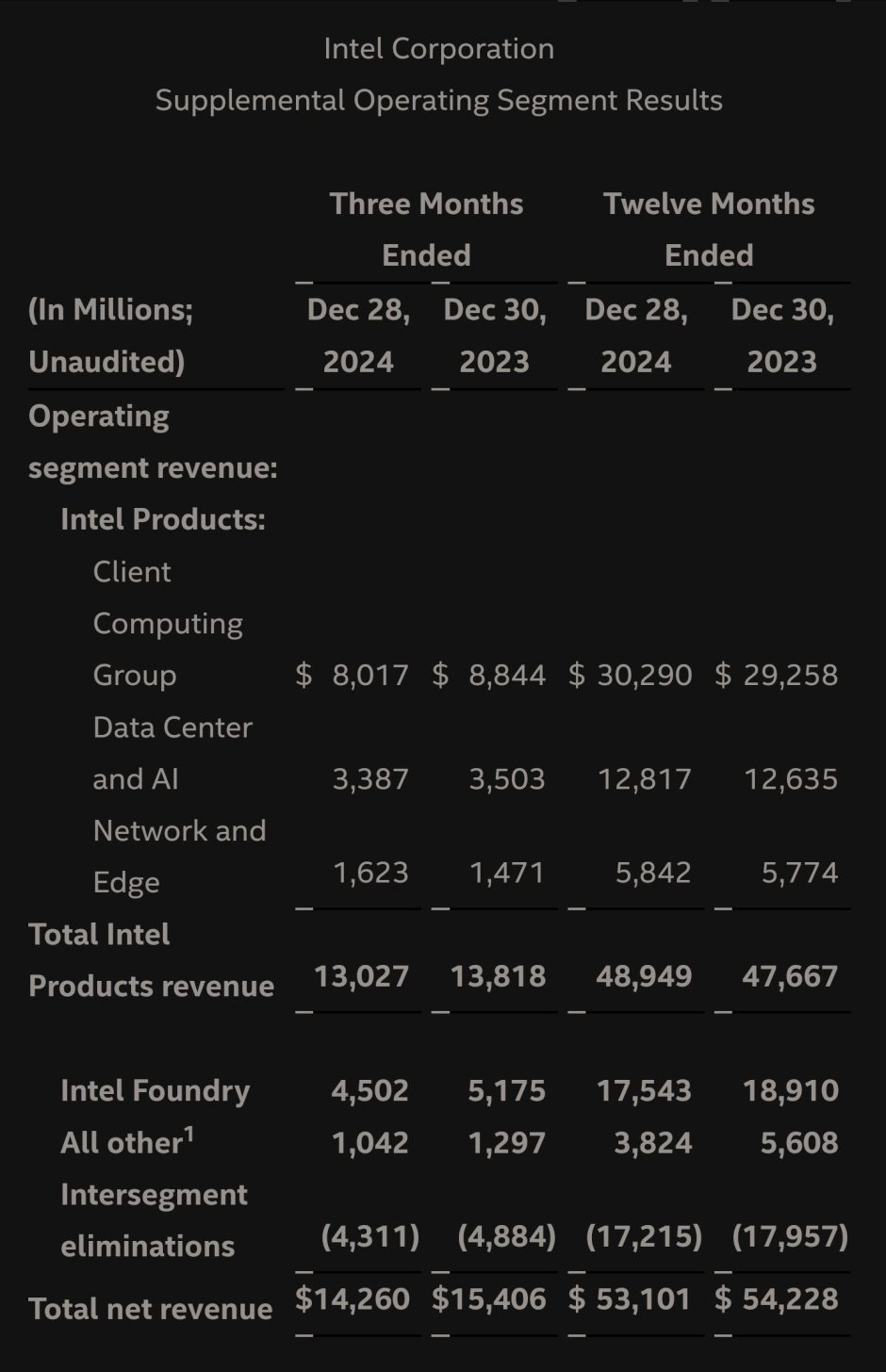
Task: Click the 'Twelve Months Ended' column header
Action: tap(709, 229)
